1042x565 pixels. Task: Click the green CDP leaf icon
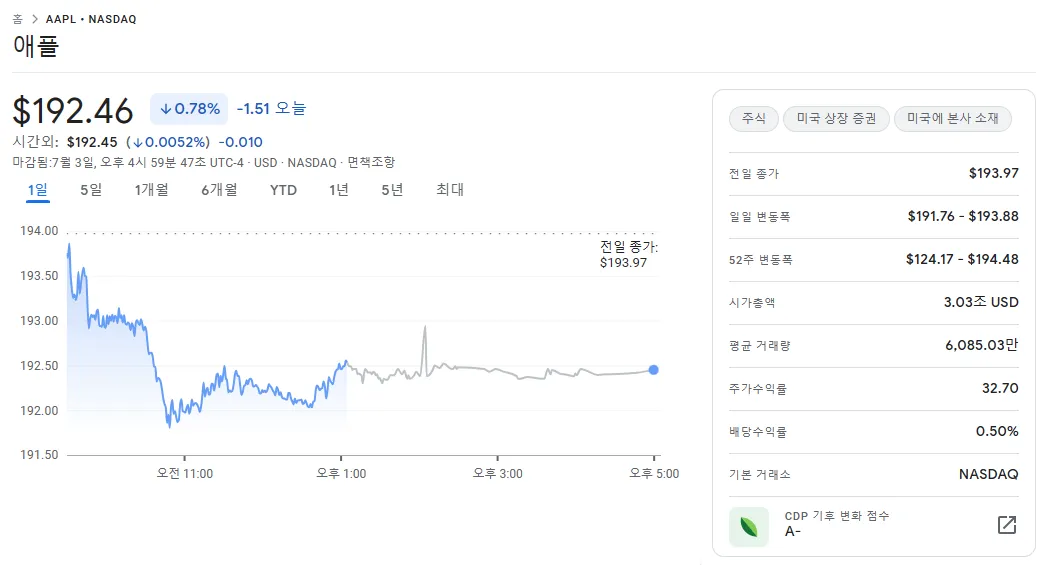pyautogui.click(x=748, y=526)
